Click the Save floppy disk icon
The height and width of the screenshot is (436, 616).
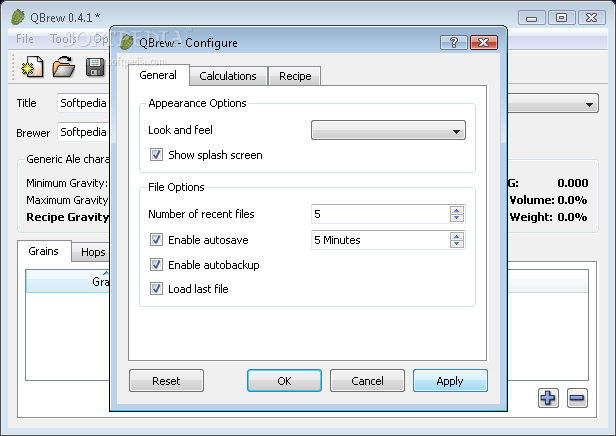point(95,67)
